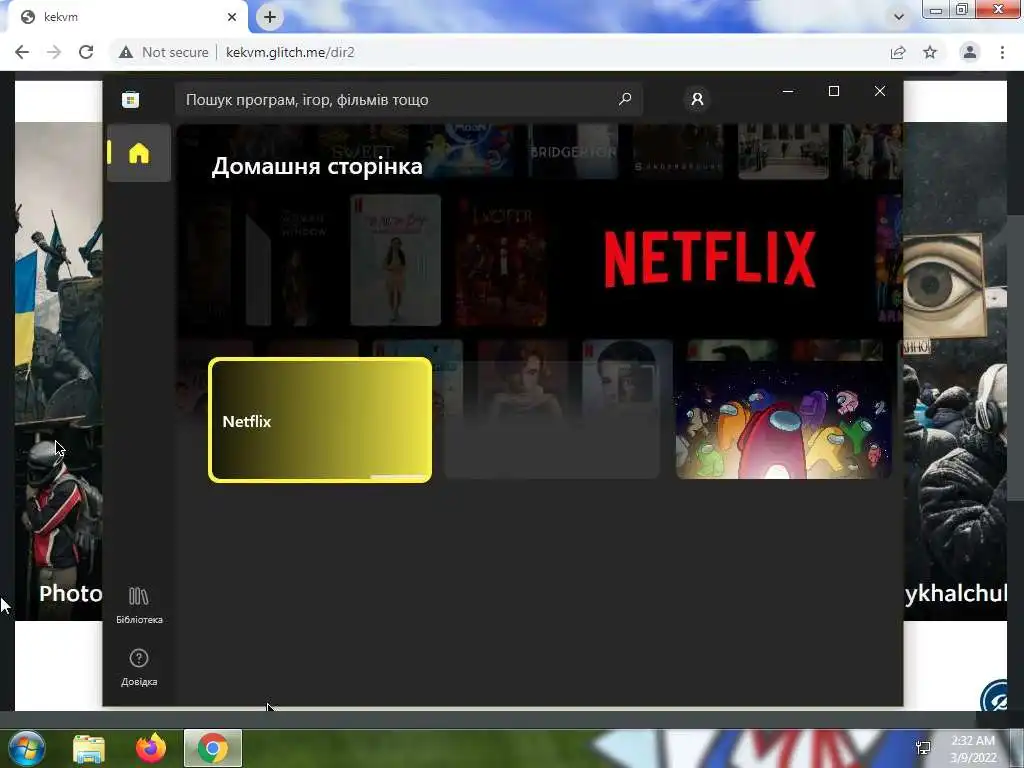1024x768 pixels.
Task: Close the Store window
Action: click(880, 91)
